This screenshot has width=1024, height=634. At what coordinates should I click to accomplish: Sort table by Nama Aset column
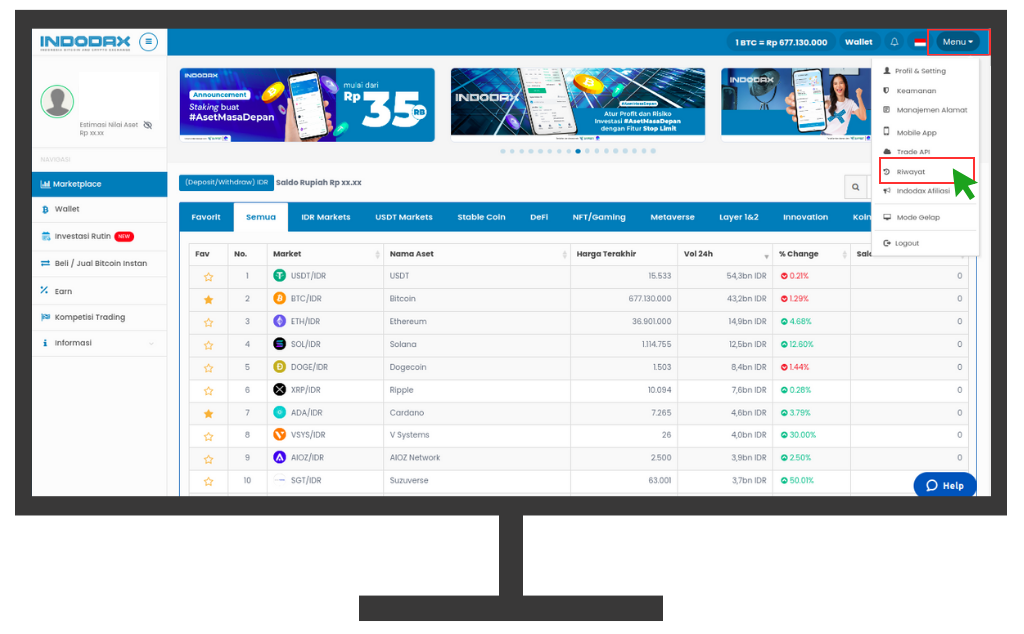coord(477,254)
